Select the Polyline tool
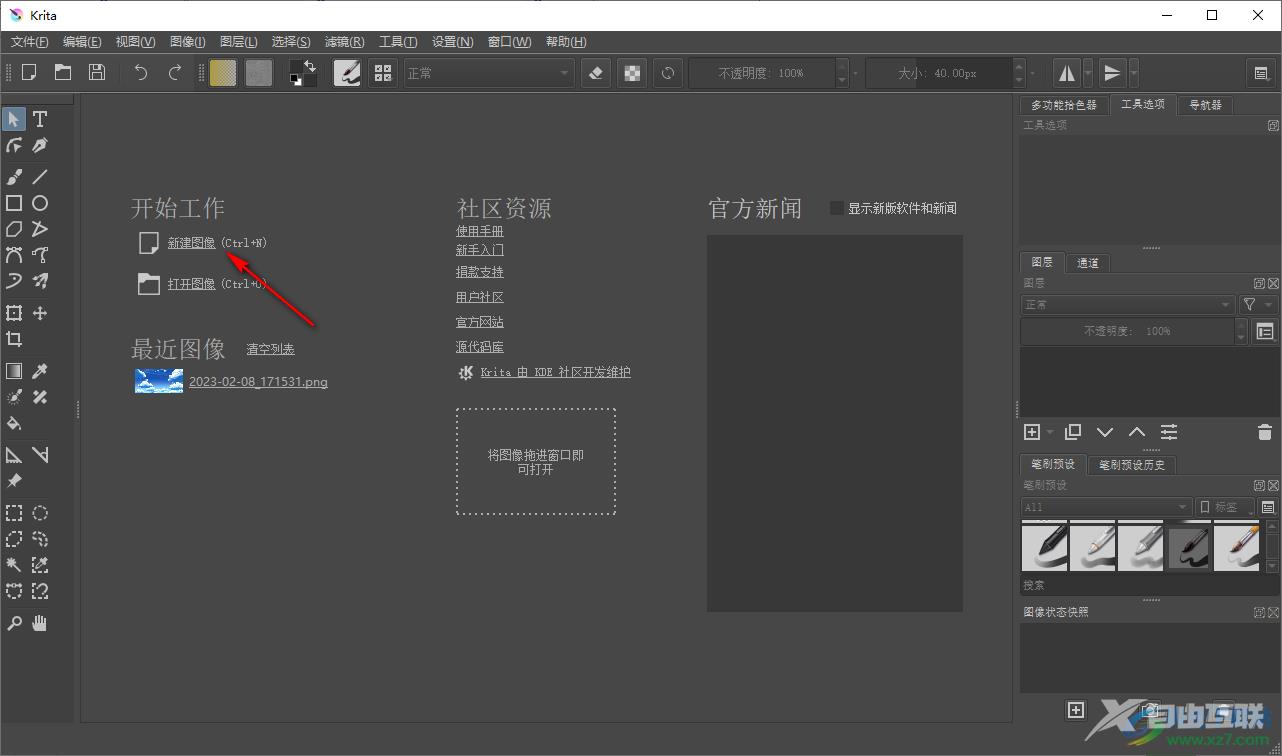This screenshot has width=1282, height=756. pos(40,229)
